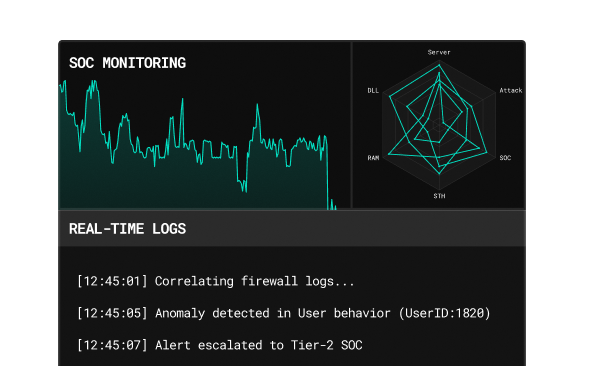Select the 'Alert escalated to Tier-2 SOC' log entry
The height and width of the screenshot is (366, 595).
(220, 345)
